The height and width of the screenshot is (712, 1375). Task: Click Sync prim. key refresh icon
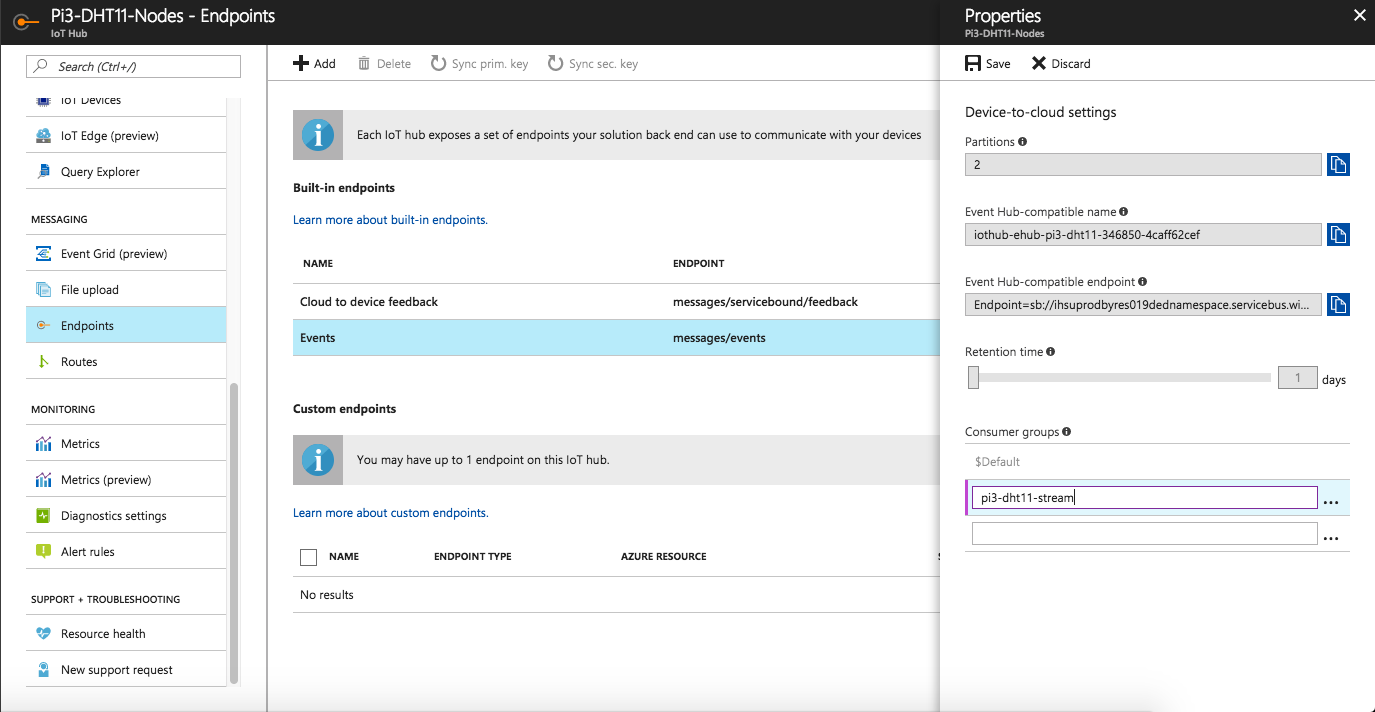[438, 63]
